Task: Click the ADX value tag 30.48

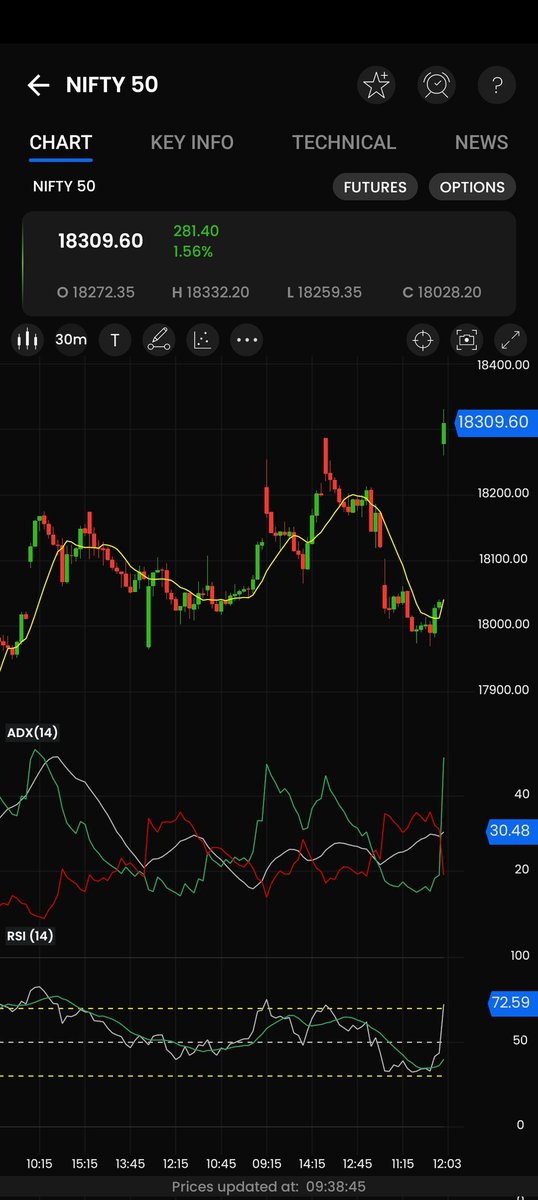Action: [x=512, y=831]
